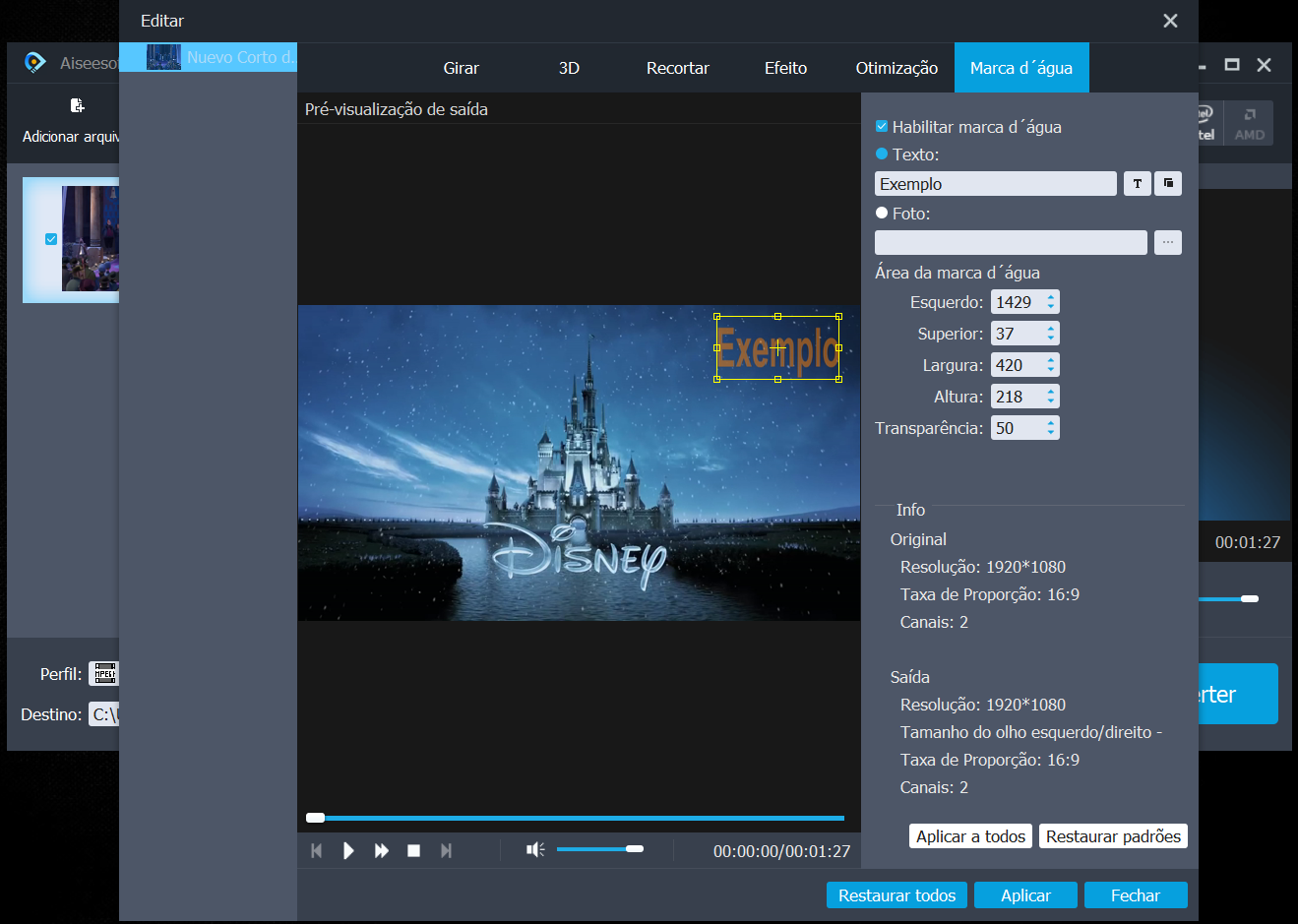Skip to the next frame of the video
This screenshot has width=1298, height=924.
pyautogui.click(x=446, y=851)
